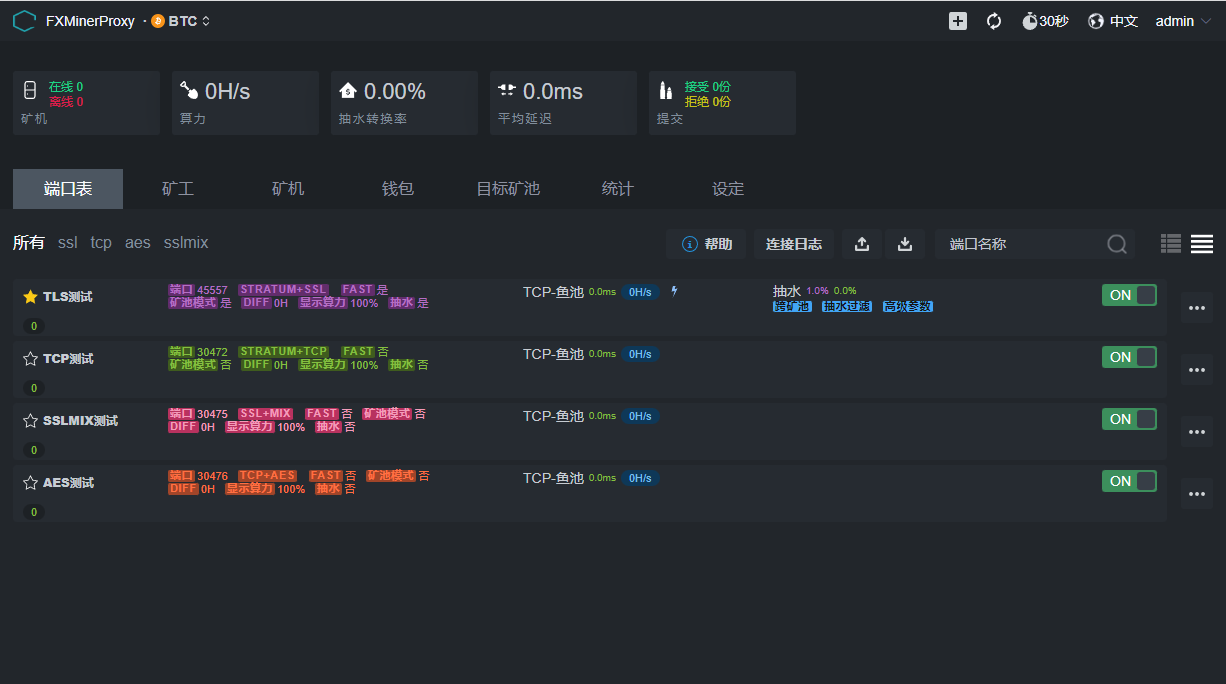The height and width of the screenshot is (684, 1226).
Task: Switch to plain rows list view
Action: pos(1202,243)
